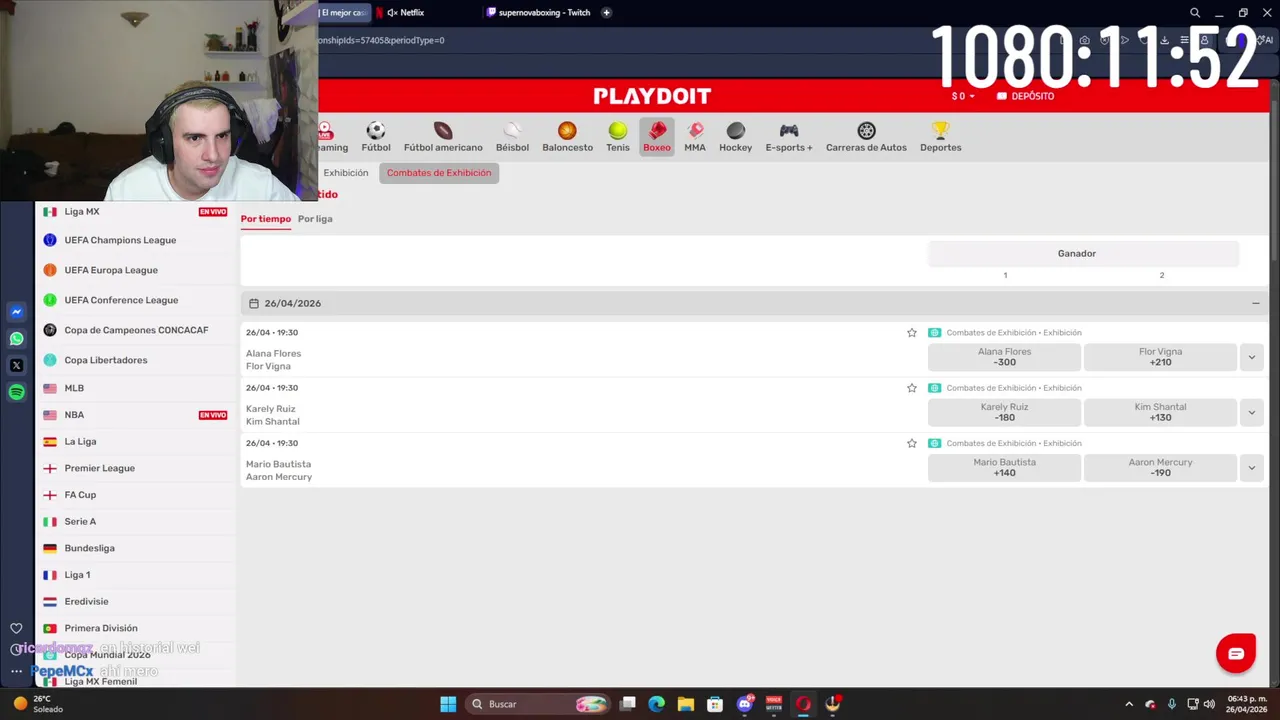Switch to the Por liga tab
The height and width of the screenshot is (720, 1280).
[x=315, y=219]
